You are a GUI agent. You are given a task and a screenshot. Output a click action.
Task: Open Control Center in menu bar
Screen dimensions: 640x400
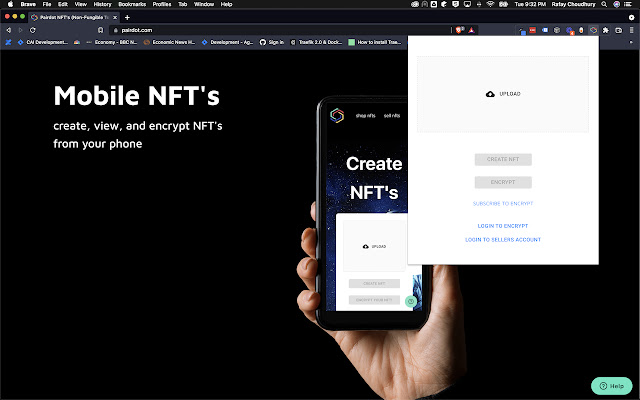point(628,4)
